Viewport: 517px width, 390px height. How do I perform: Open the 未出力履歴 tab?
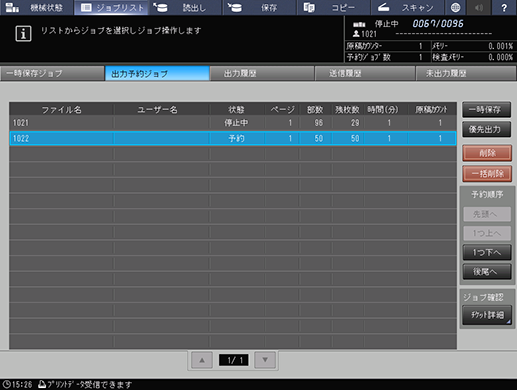(466, 73)
